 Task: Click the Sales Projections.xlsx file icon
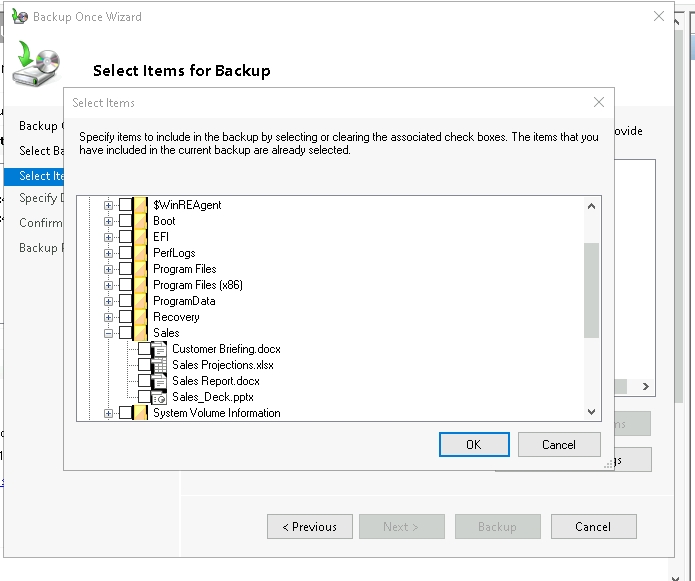click(x=159, y=365)
